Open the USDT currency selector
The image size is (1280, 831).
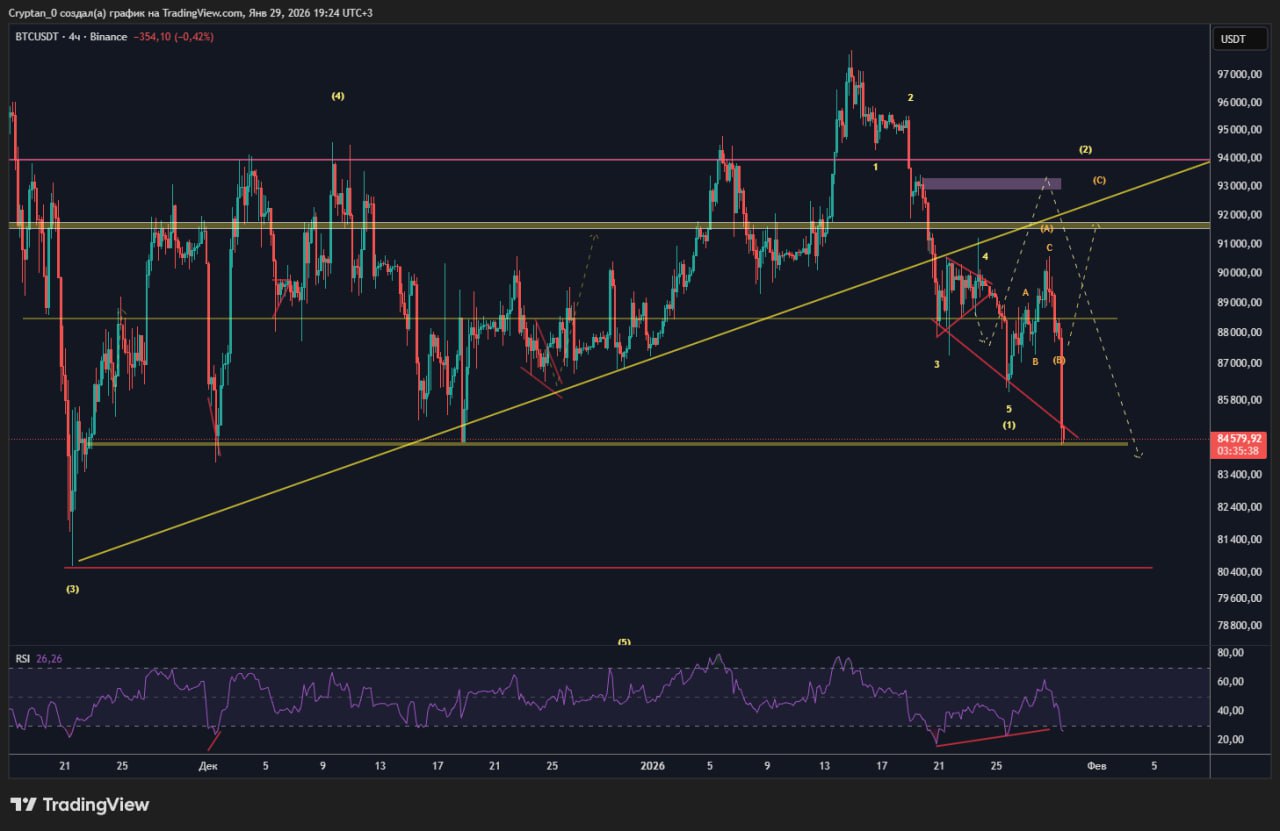(x=1231, y=39)
